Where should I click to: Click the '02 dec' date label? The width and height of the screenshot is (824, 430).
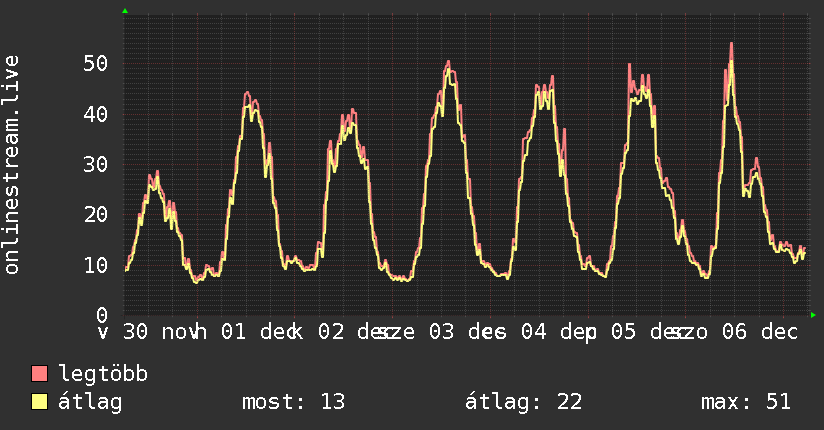[x=351, y=332]
